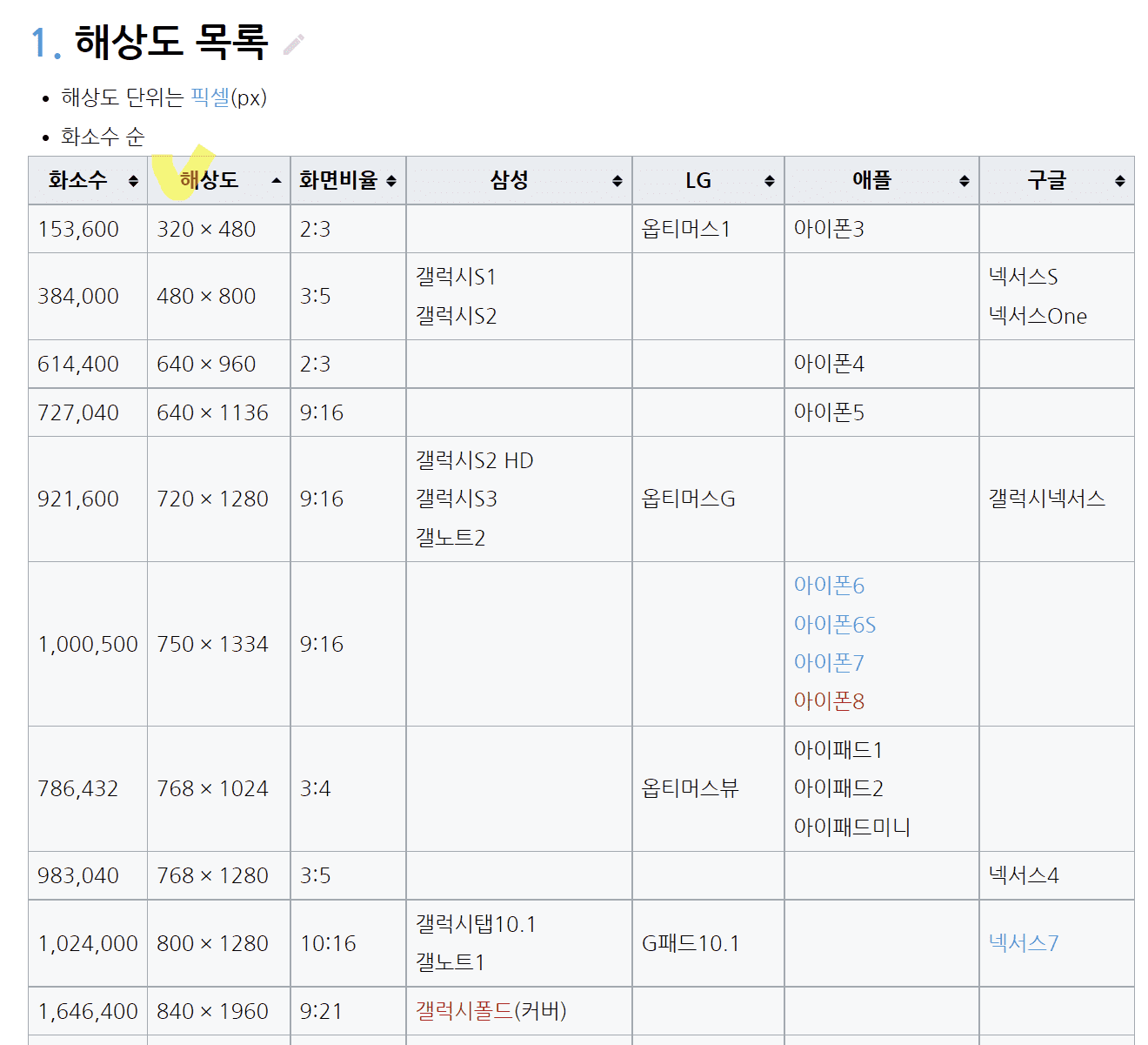Open the 아이폰6 link
1148x1045 pixels.
point(829,586)
